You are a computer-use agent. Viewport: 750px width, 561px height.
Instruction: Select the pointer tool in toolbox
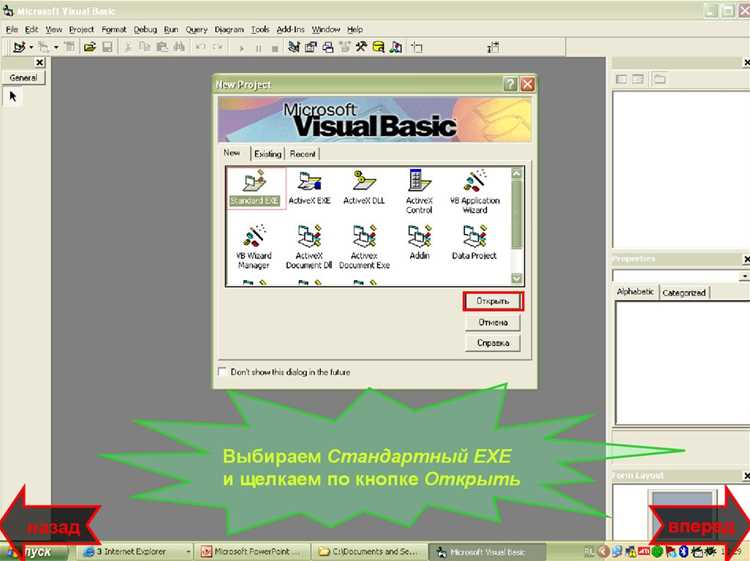tap(13, 97)
